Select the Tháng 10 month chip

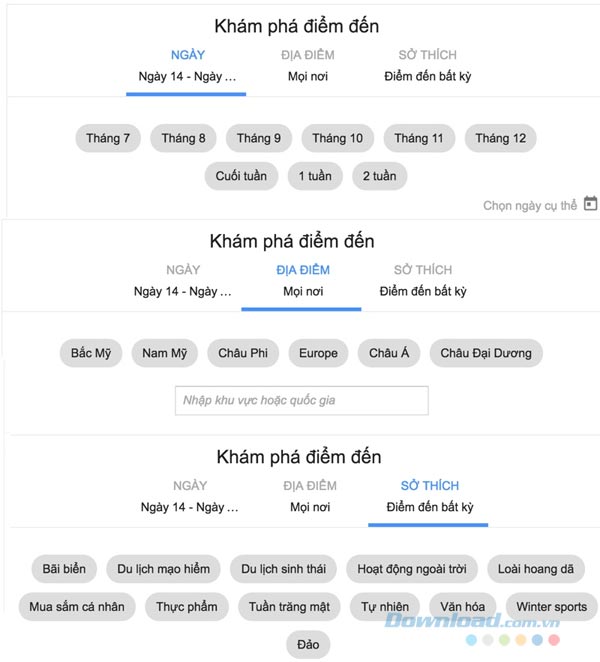(337, 138)
